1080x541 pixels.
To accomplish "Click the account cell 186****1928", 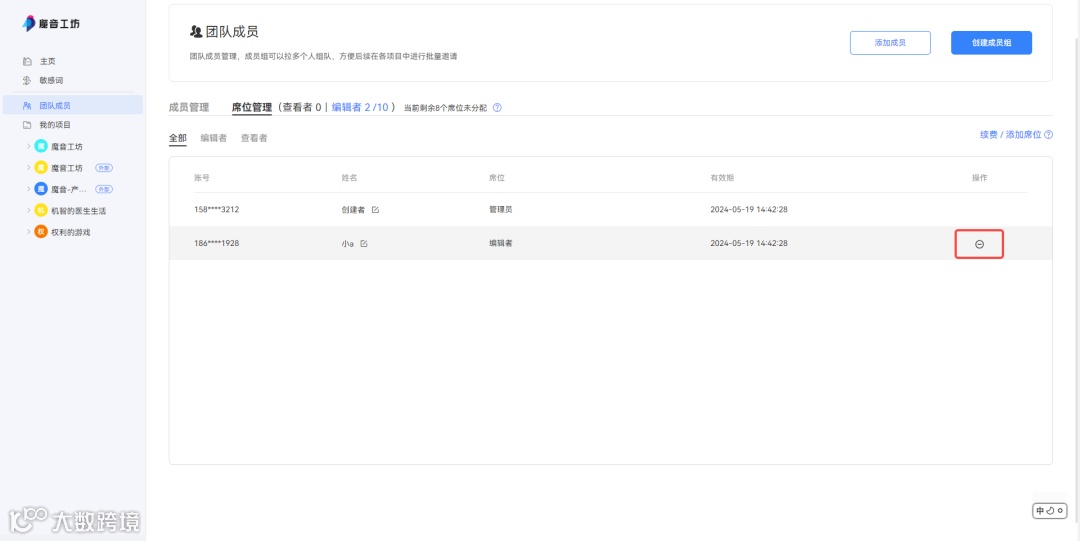I will pyautogui.click(x=216, y=243).
